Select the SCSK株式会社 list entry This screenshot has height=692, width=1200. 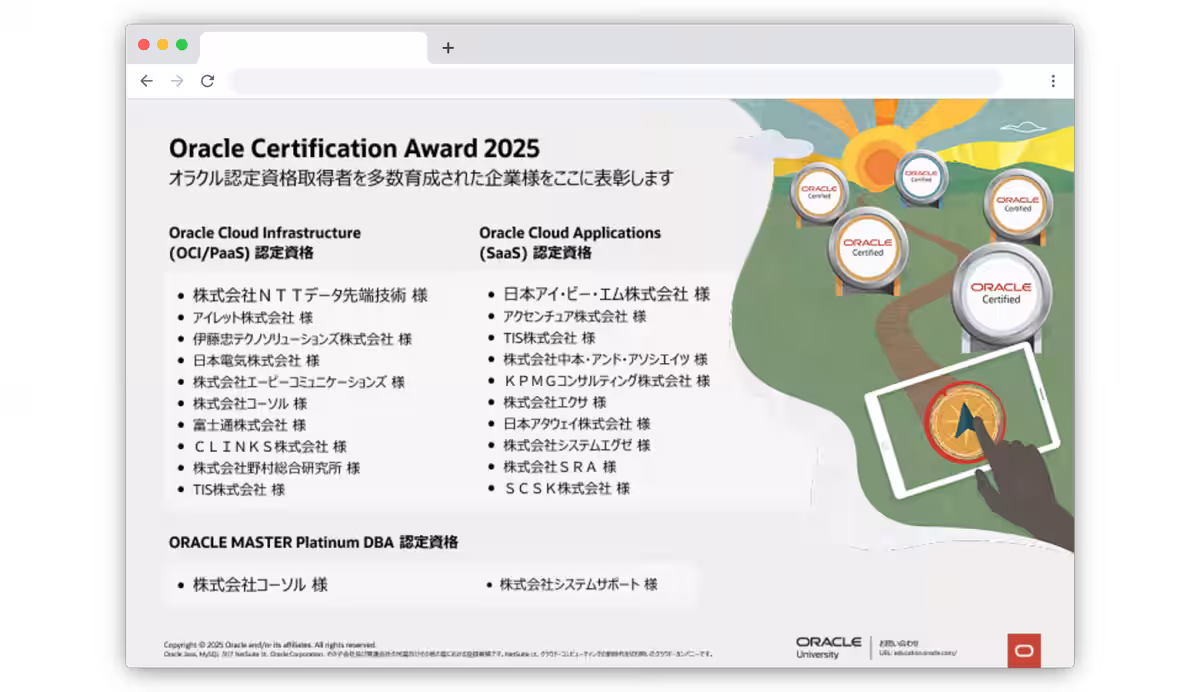pos(566,489)
